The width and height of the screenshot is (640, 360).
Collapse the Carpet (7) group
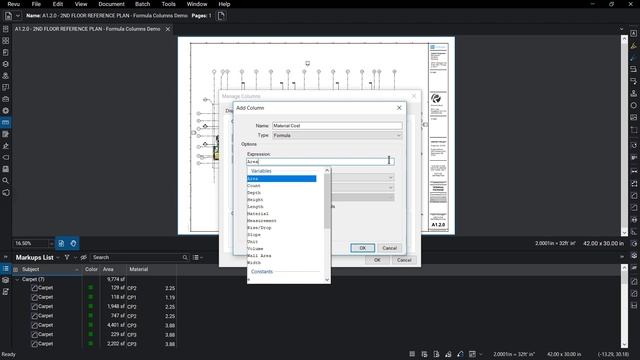(17, 280)
